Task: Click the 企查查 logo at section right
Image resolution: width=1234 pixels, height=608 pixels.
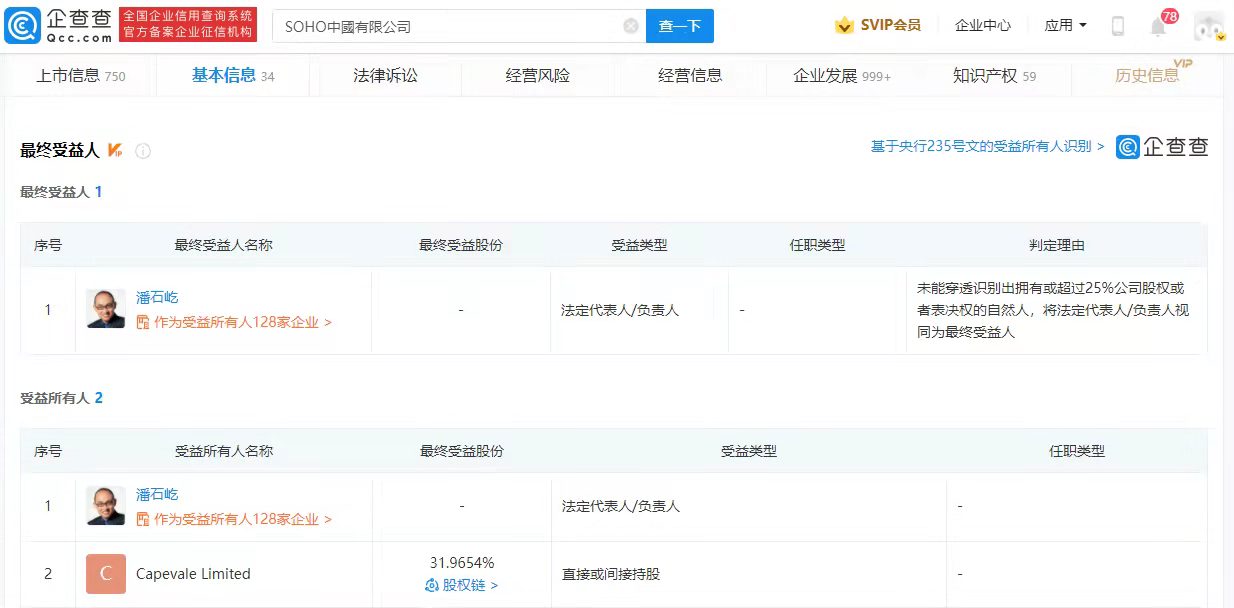Action: click(x=1162, y=147)
